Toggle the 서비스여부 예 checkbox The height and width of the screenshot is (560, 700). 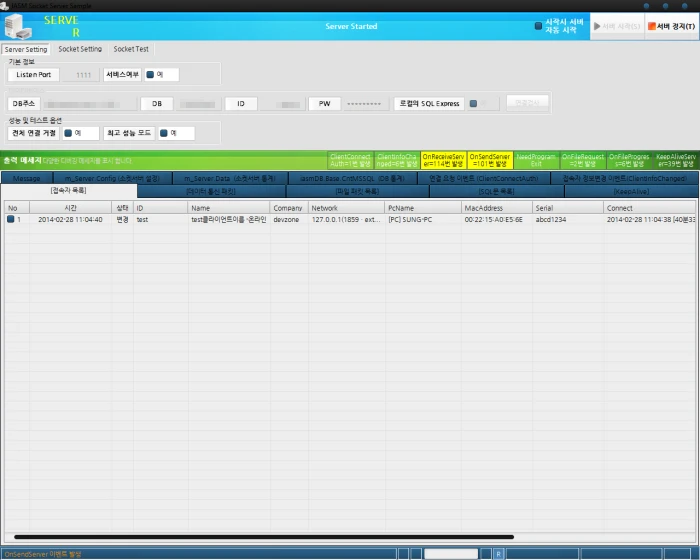click(150, 75)
